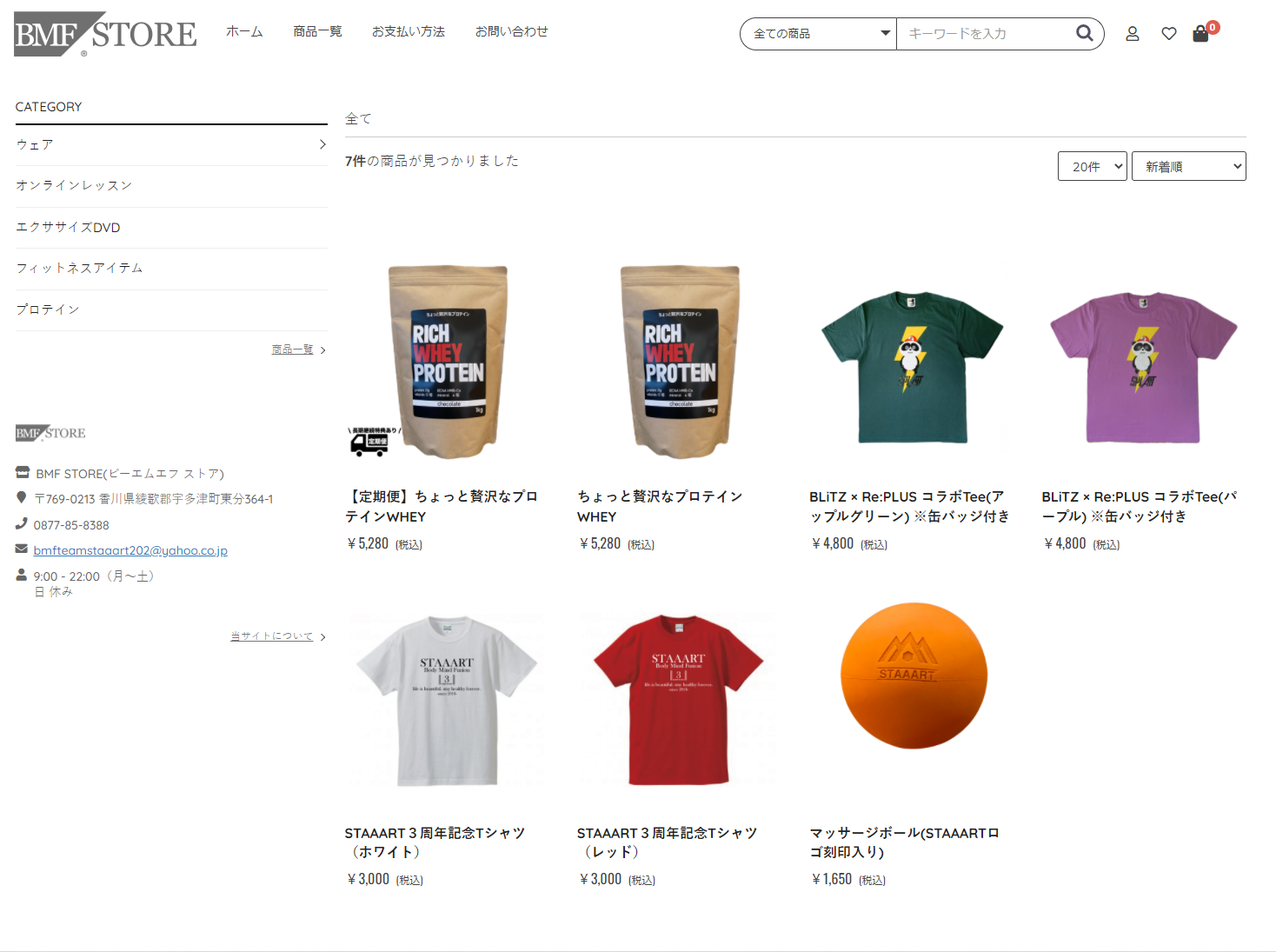Open the orange massage ball product image
The height and width of the screenshot is (952, 1276).
click(x=913, y=676)
